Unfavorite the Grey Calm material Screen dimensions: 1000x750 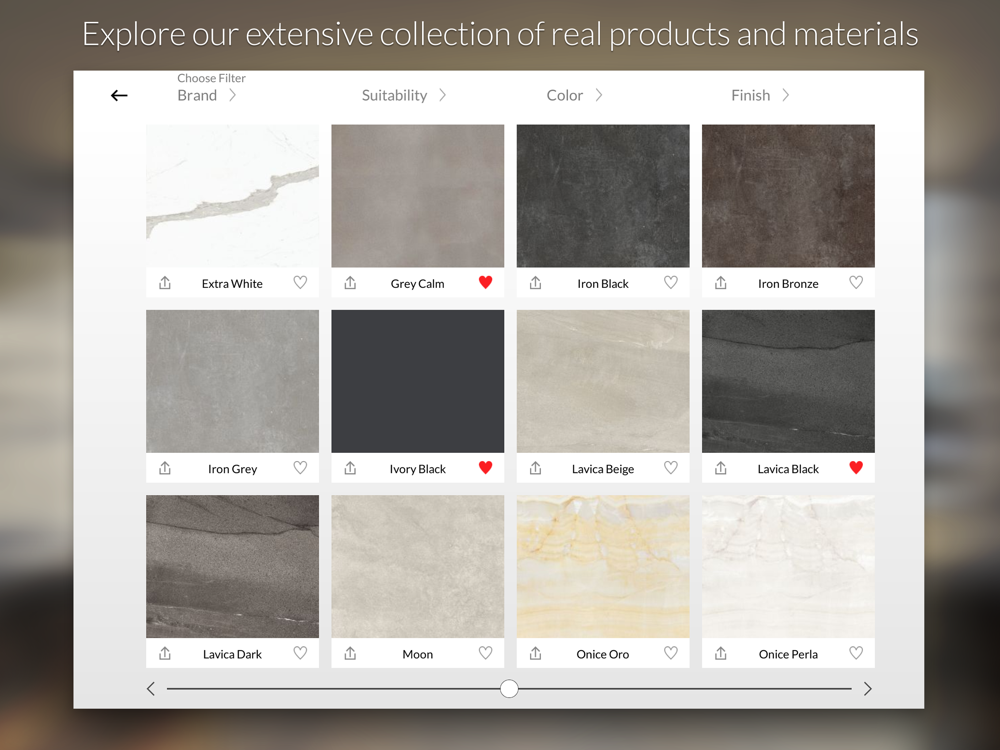(x=485, y=282)
